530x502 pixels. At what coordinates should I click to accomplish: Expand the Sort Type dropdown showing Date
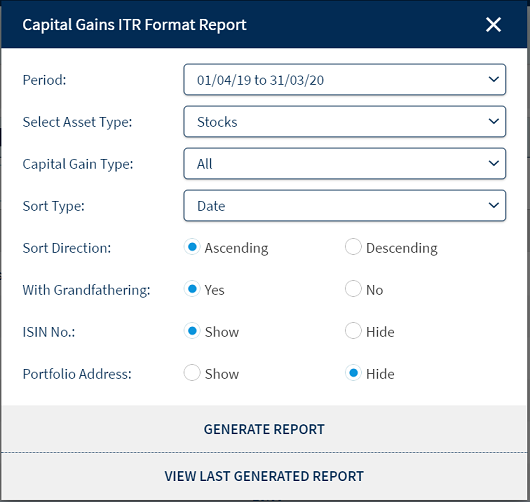coord(344,206)
